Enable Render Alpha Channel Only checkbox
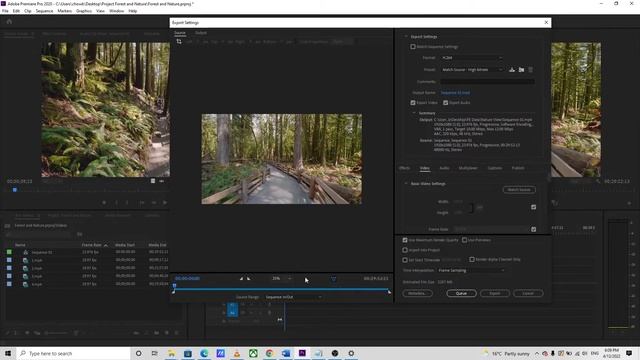640x360 pixels. 472,259
